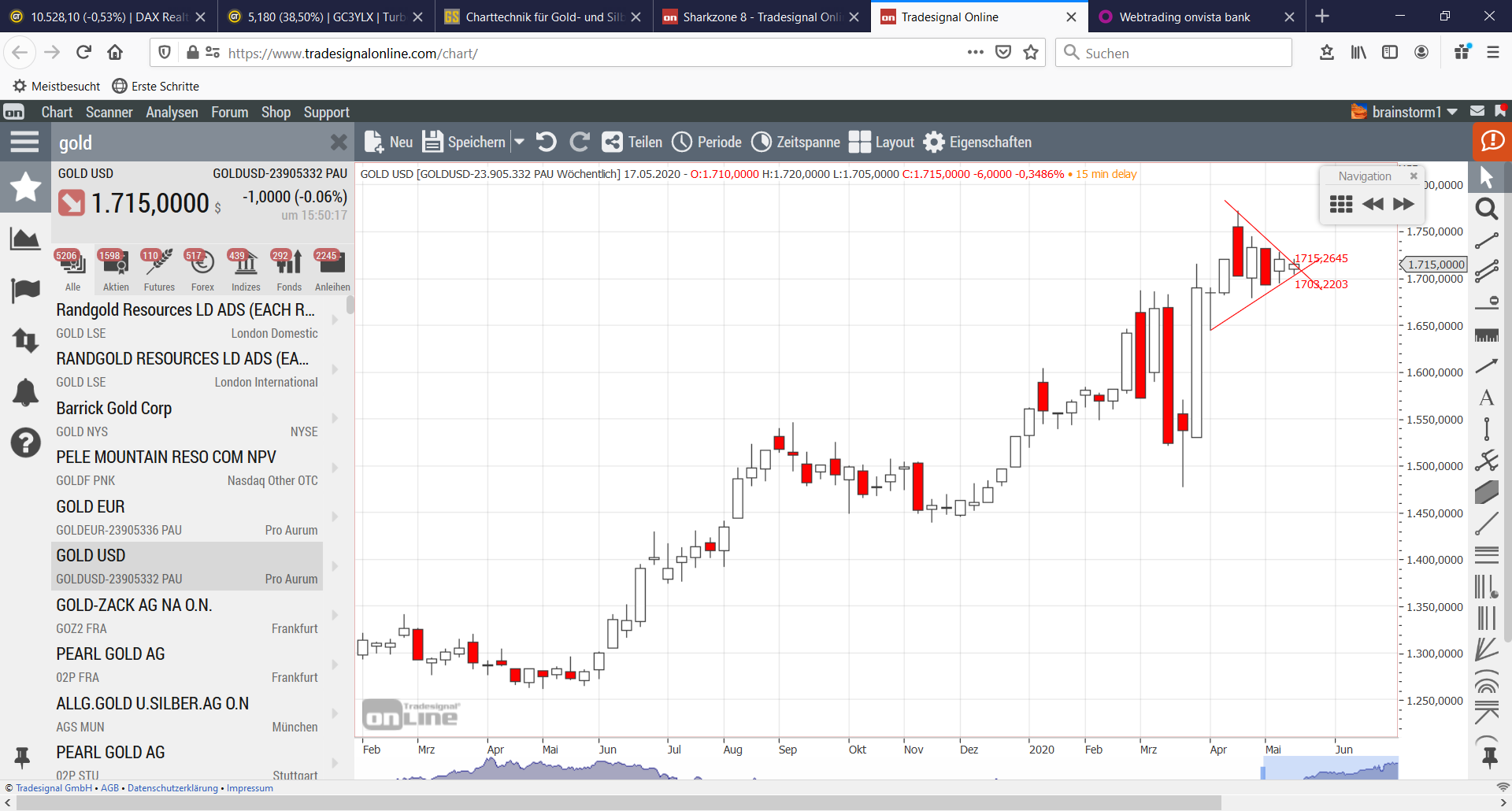This screenshot has width=1512, height=811.
Task: Click the Periode button
Action: click(x=706, y=142)
